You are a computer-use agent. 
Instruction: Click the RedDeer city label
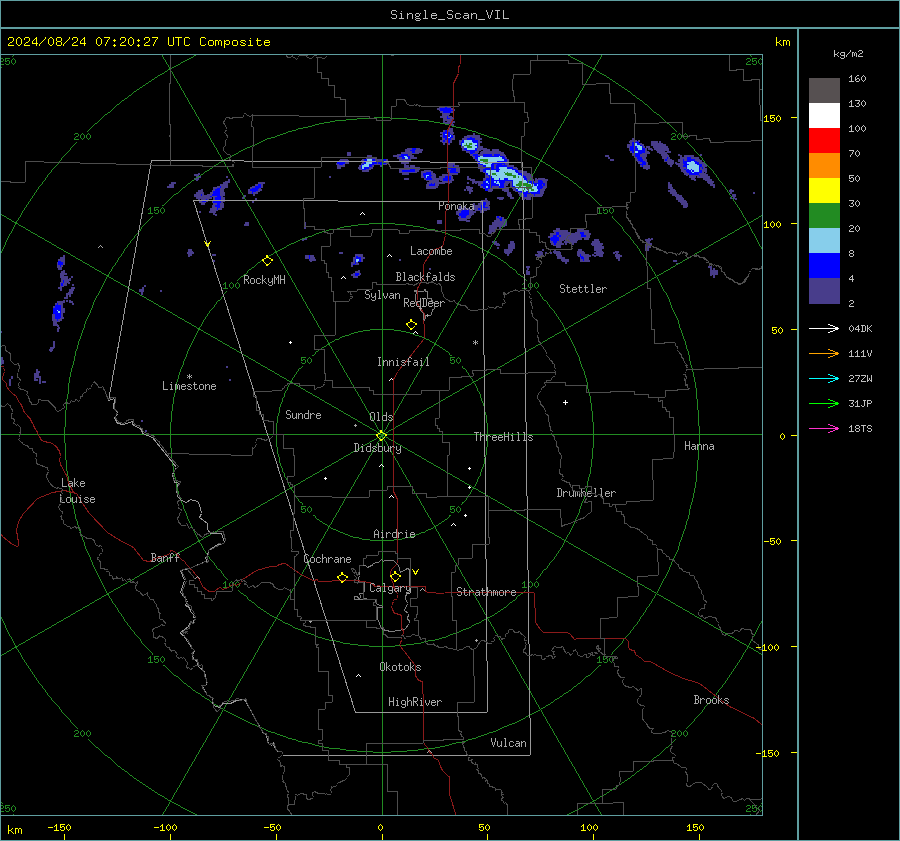[424, 303]
